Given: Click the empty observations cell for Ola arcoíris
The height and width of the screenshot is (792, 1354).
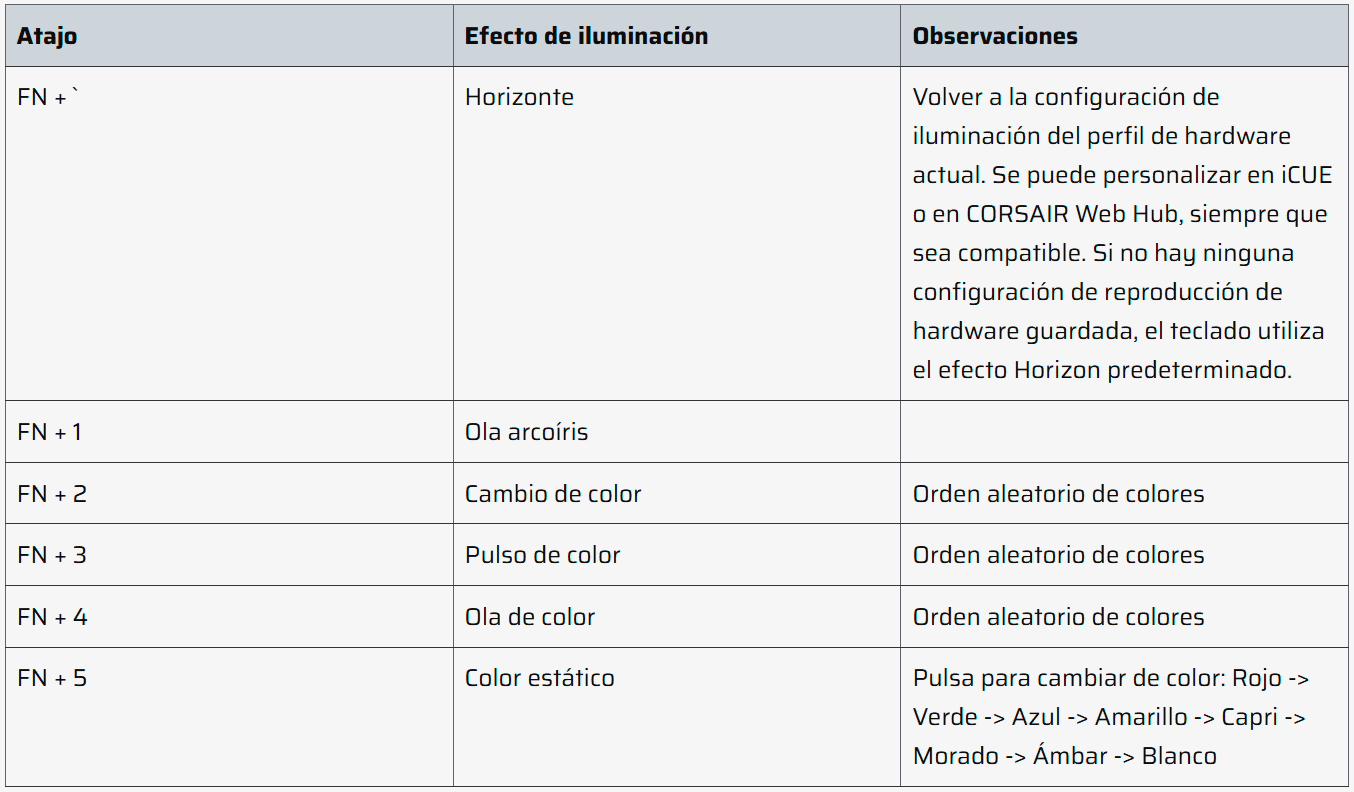Looking at the screenshot, I should pos(1124,432).
